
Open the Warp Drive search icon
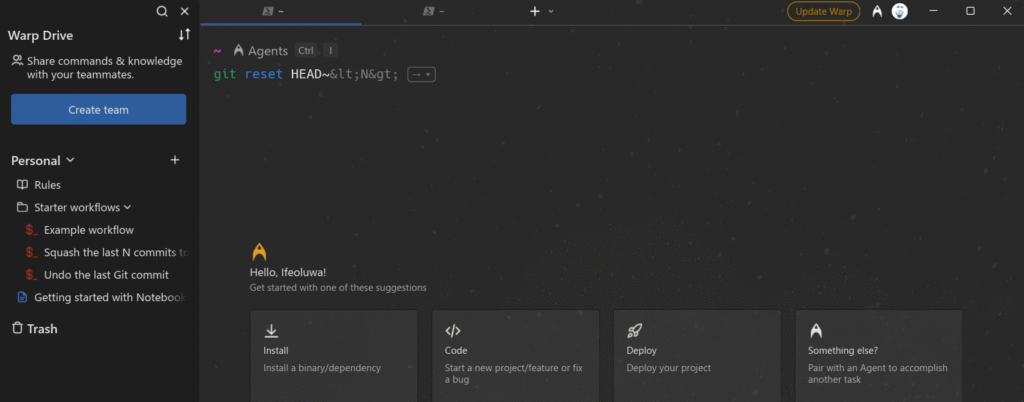point(162,11)
